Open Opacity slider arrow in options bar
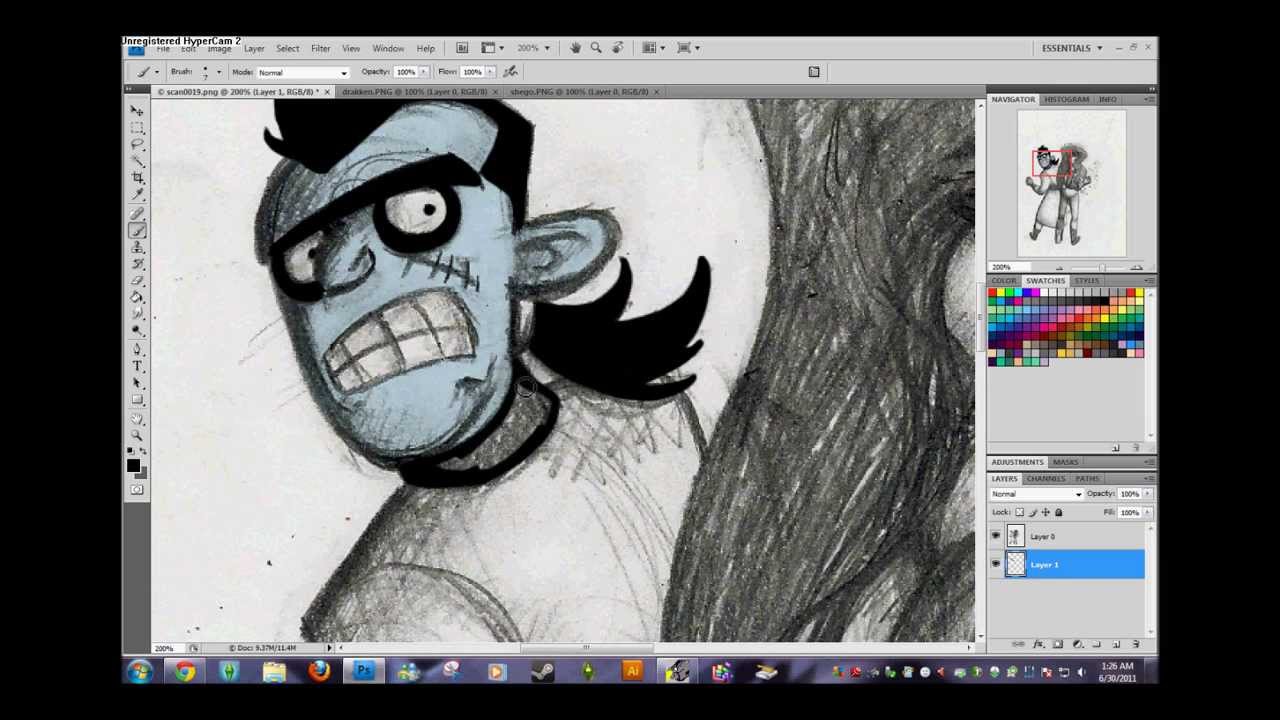 point(424,72)
